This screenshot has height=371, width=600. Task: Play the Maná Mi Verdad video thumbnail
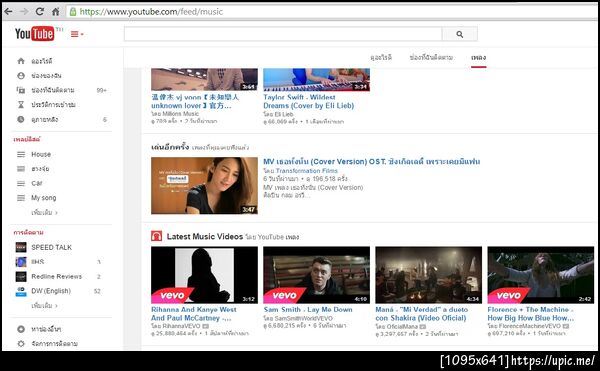click(429, 275)
